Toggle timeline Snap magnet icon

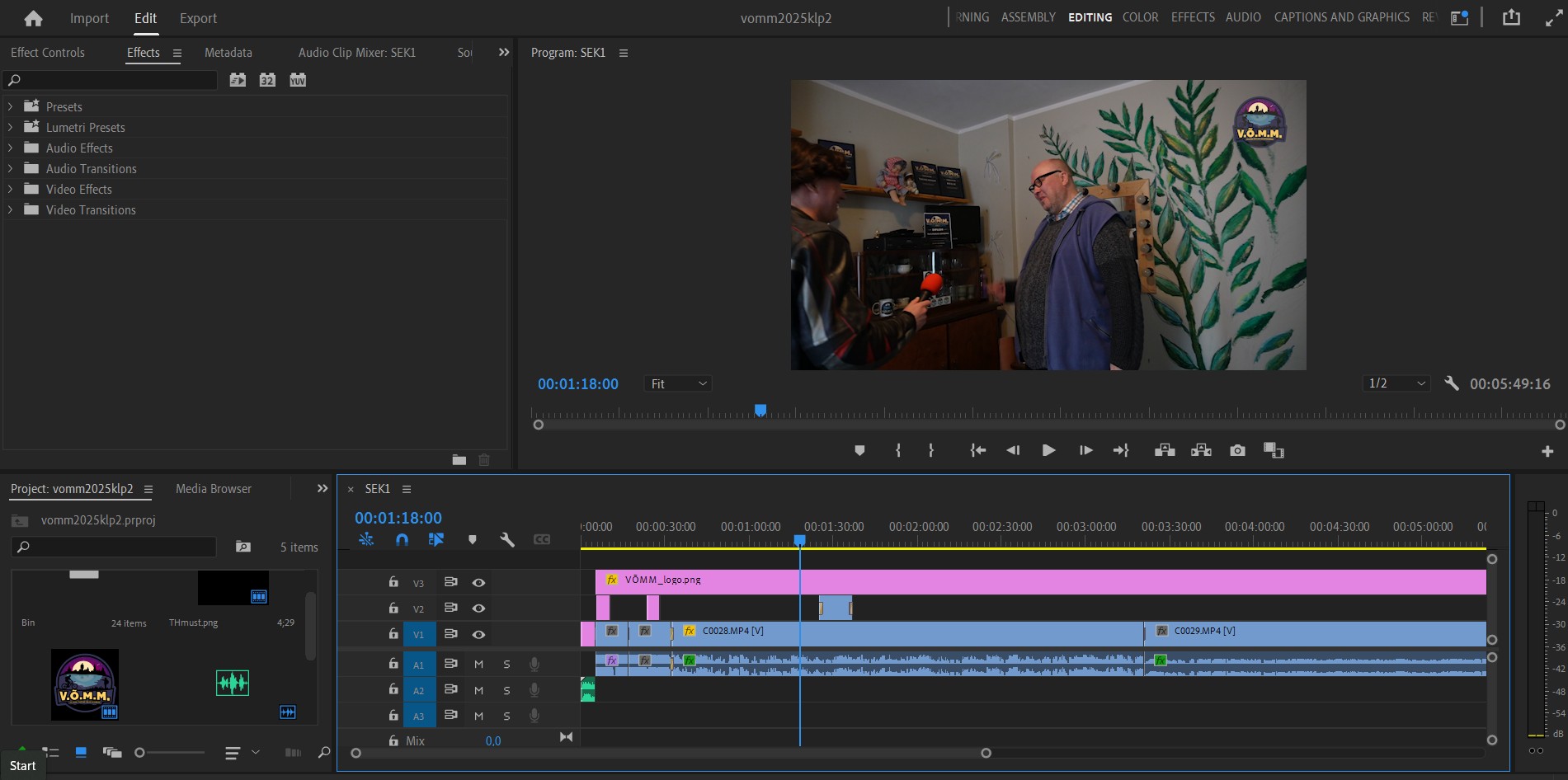tap(402, 539)
